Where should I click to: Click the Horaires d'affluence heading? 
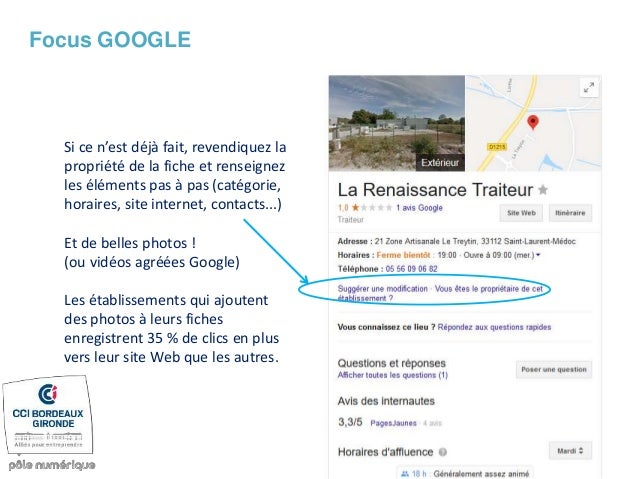385,452
